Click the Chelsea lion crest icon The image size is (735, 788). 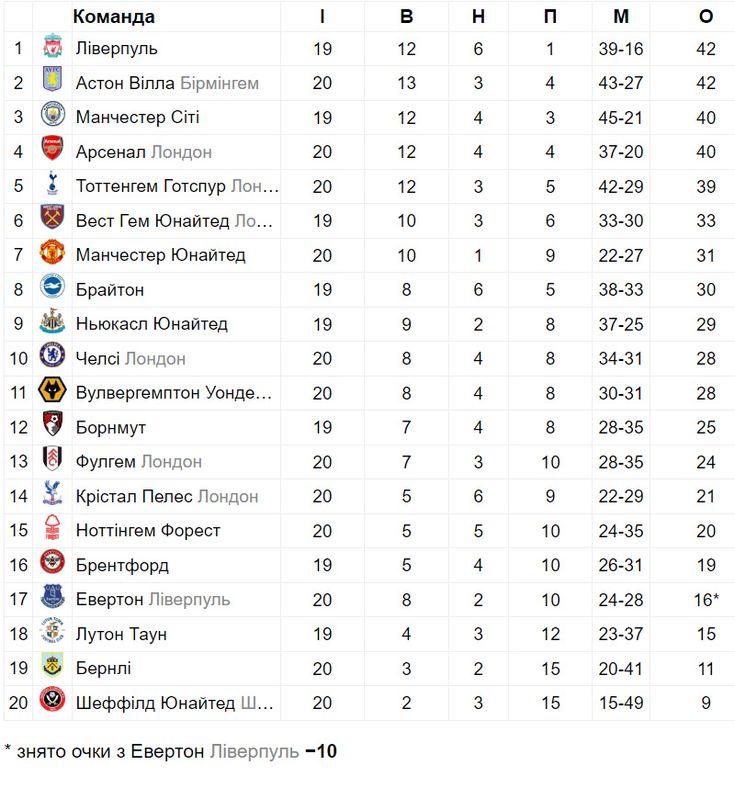click(x=52, y=355)
